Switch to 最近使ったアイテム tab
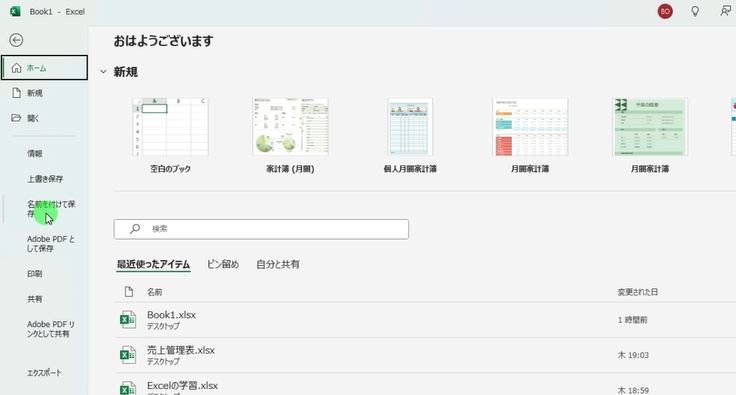Image resolution: width=736 pixels, height=395 pixels. point(153,264)
